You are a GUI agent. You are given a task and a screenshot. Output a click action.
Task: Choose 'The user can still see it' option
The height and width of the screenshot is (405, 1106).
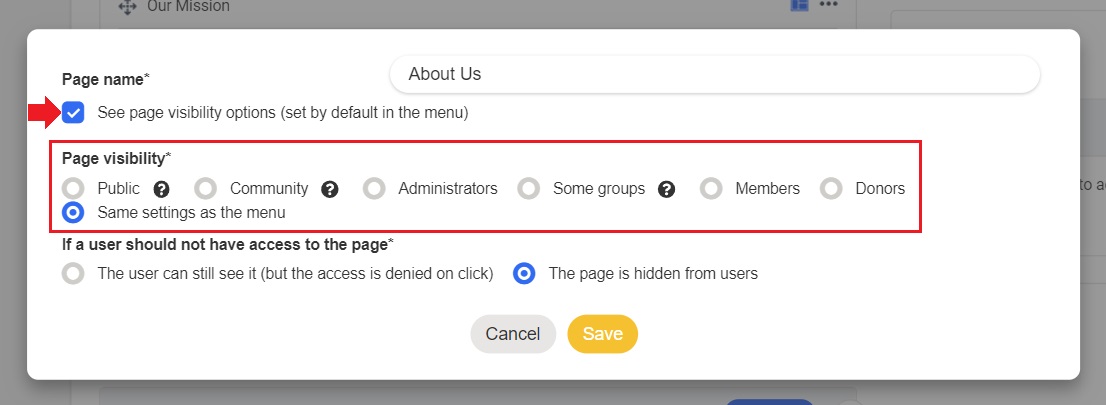(73, 273)
